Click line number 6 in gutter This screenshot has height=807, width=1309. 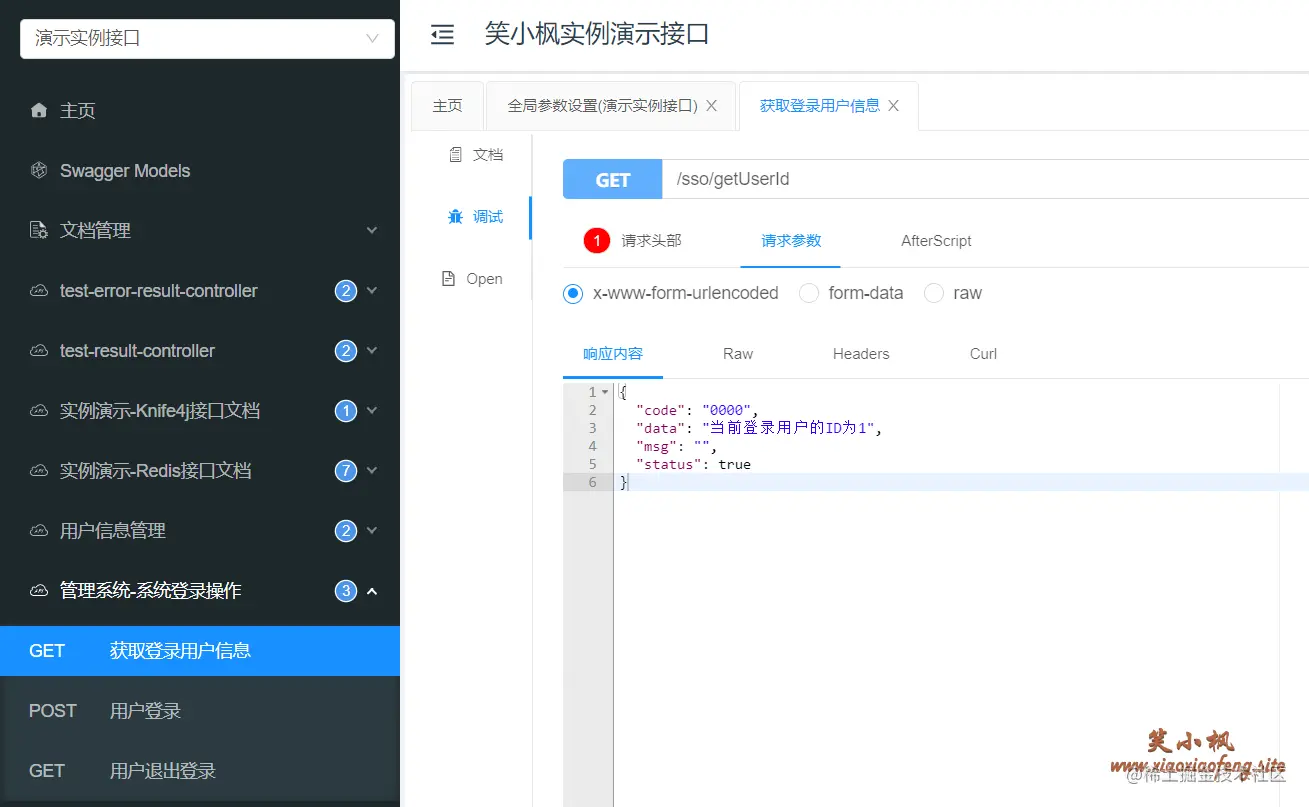point(592,482)
